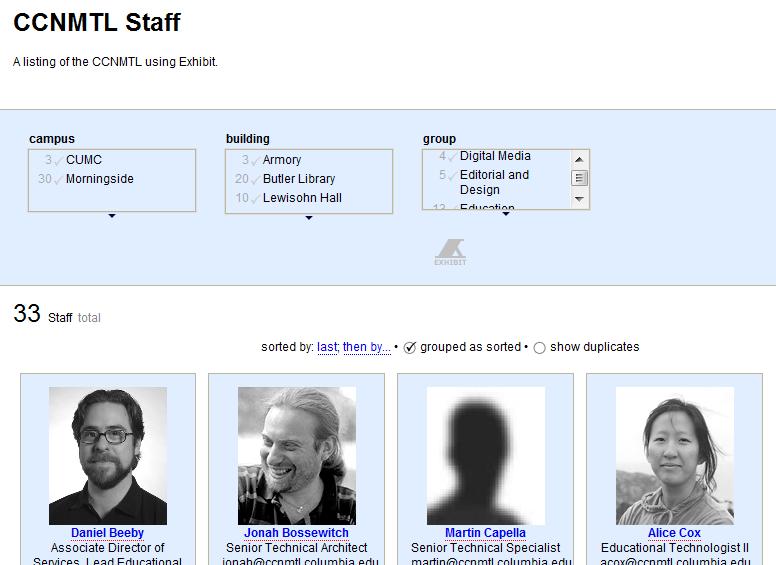Click Martin Capella's silhouette thumbnail

(485, 456)
